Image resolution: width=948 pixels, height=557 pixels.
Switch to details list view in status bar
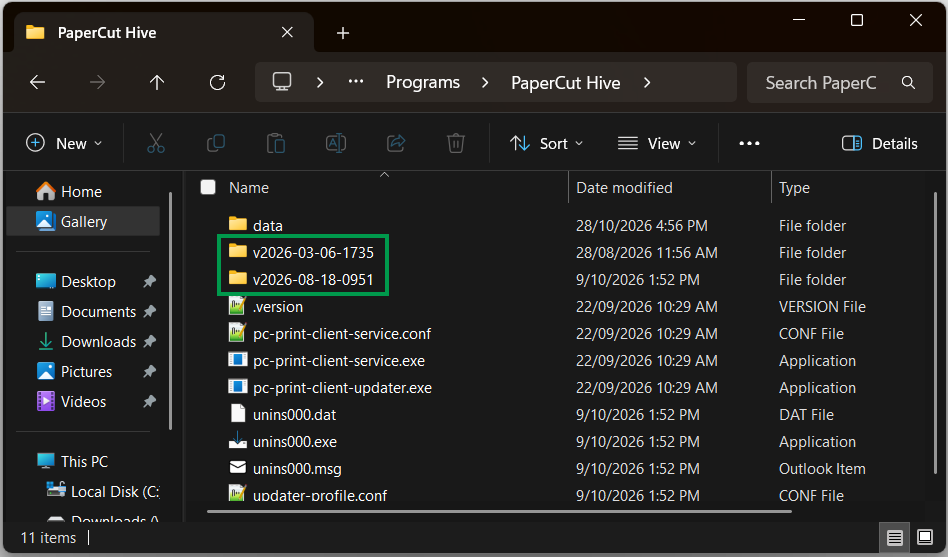pos(895,537)
